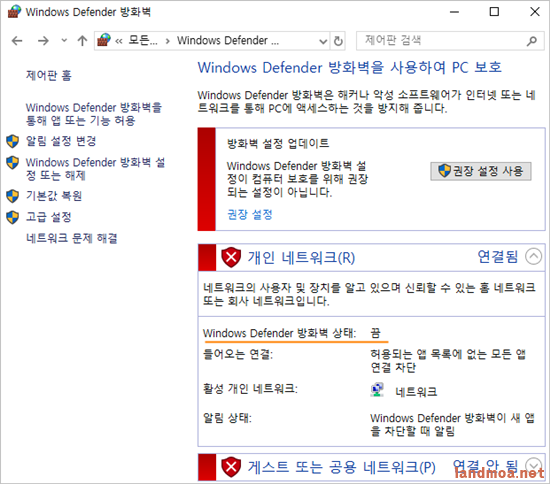This screenshot has height=484, width=550.
Task: Click the 게스트 또는 공용 네트워크(P) header
Action: pyautogui.click(x=342, y=467)
